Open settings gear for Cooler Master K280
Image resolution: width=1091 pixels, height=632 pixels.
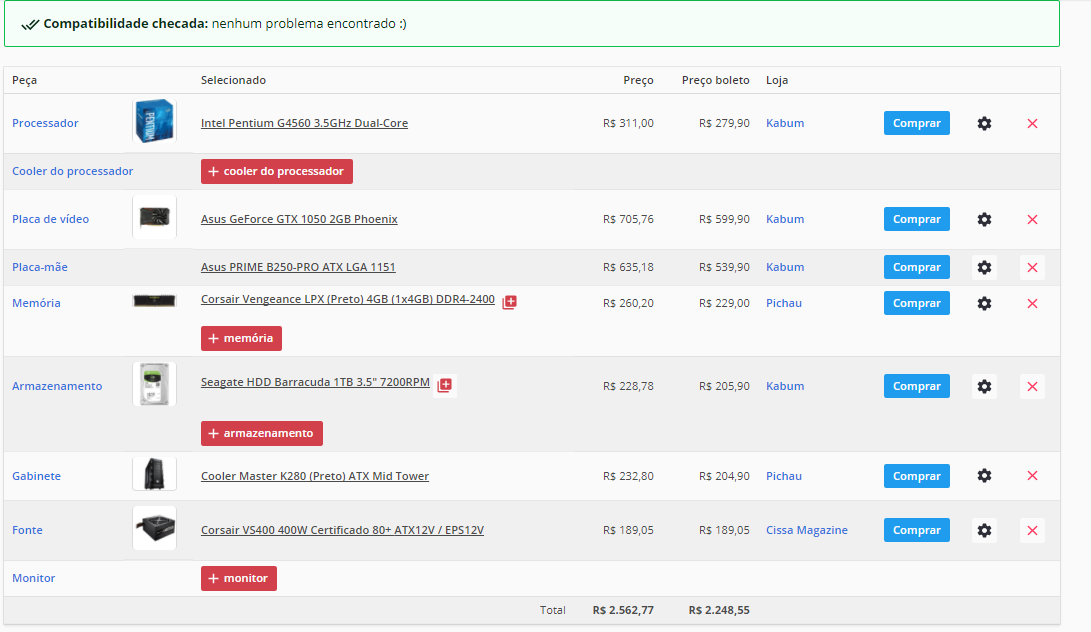(x=984, y=475)
